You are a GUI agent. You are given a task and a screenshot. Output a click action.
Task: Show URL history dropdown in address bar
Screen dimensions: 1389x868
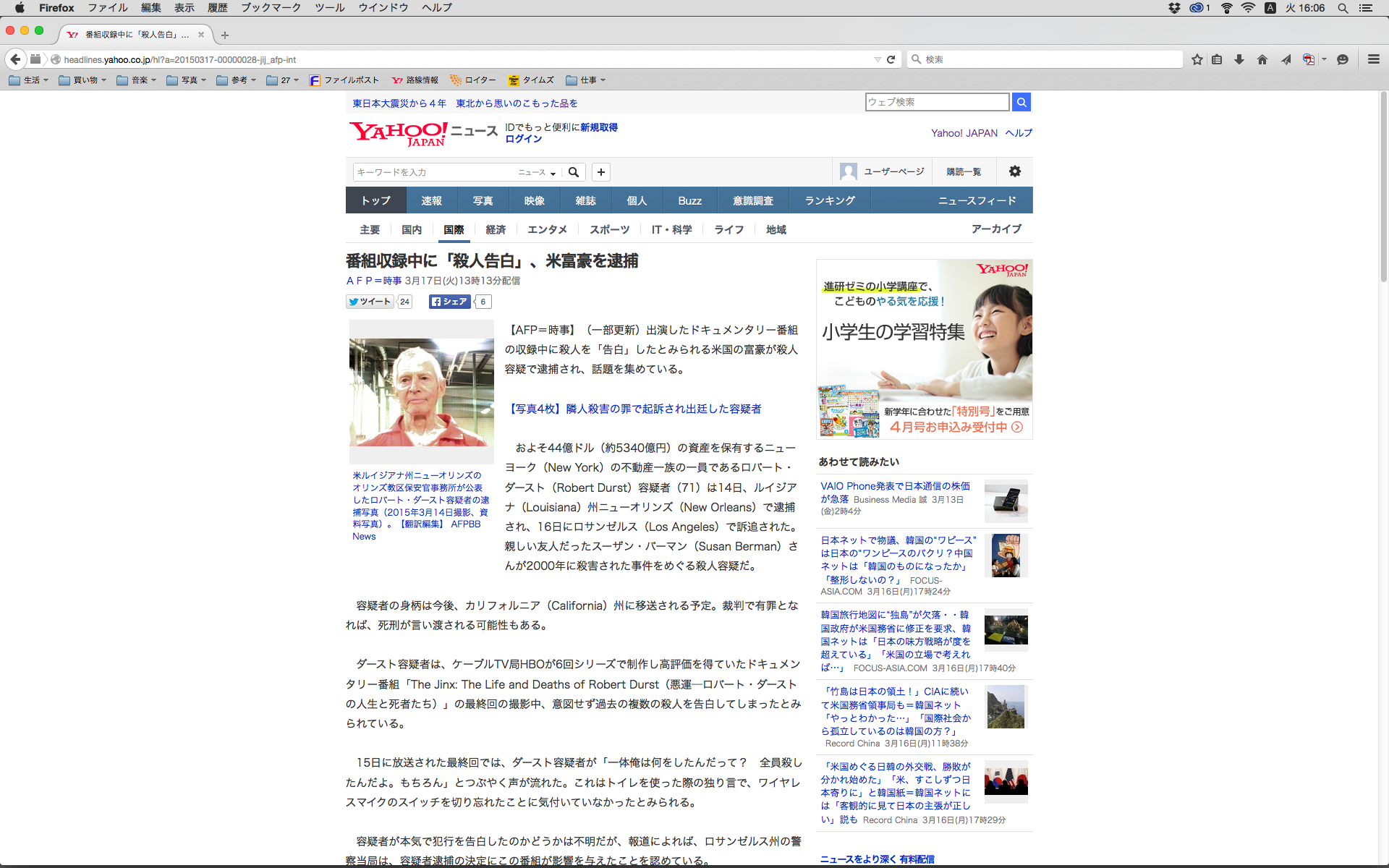[x=878, y=59]
